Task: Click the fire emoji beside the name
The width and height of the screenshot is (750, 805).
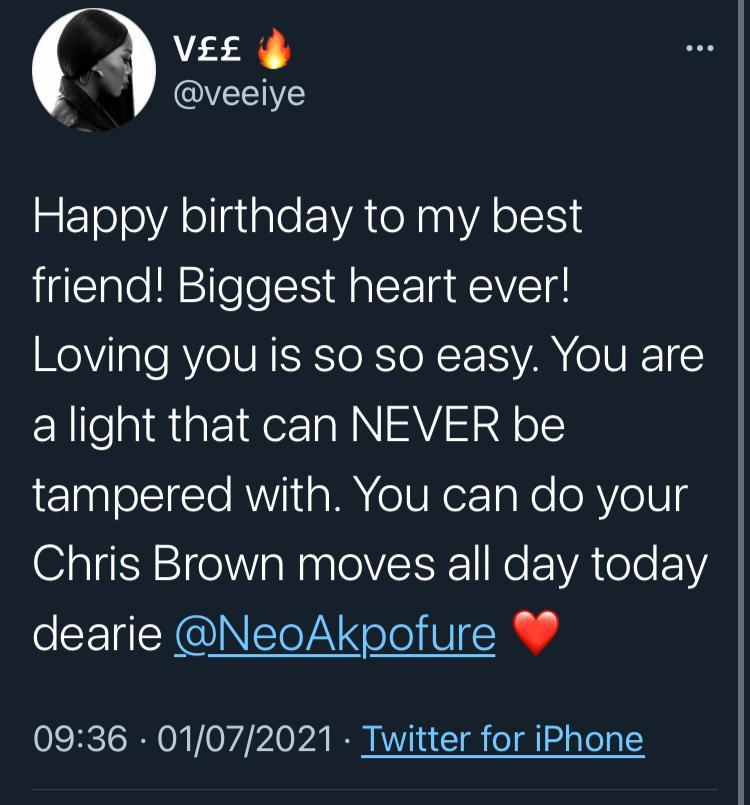Action: click(274, 50)
